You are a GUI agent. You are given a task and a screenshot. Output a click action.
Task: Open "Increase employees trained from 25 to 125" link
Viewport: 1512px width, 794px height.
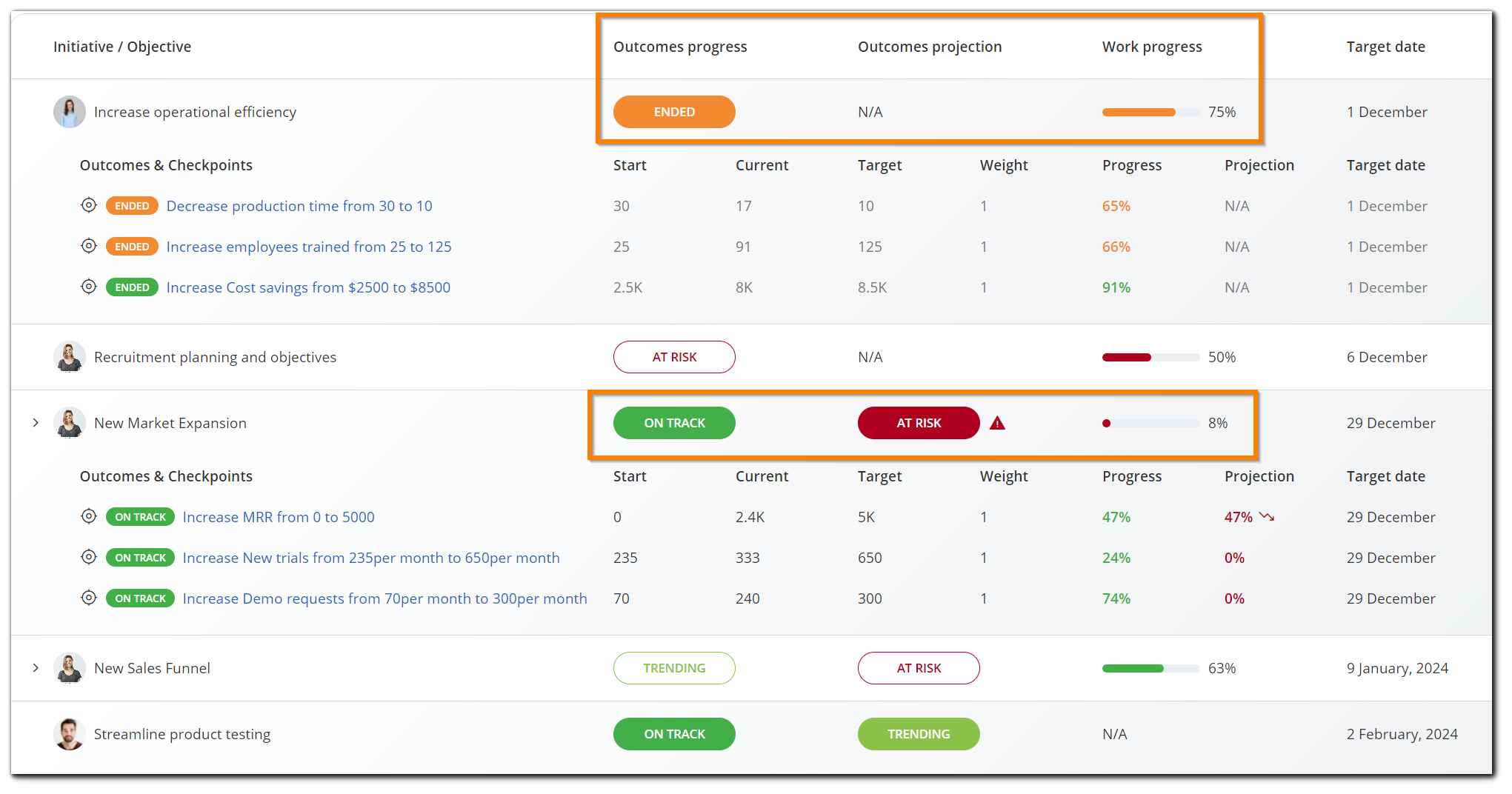coord(309,246)
